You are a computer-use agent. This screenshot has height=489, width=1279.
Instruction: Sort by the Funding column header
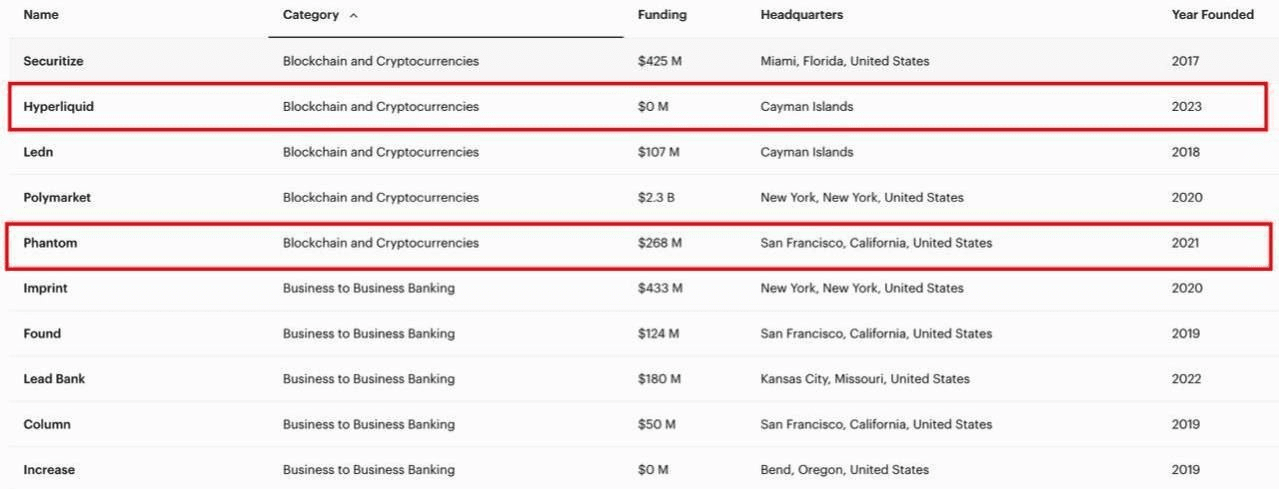(x=662, y=15)
